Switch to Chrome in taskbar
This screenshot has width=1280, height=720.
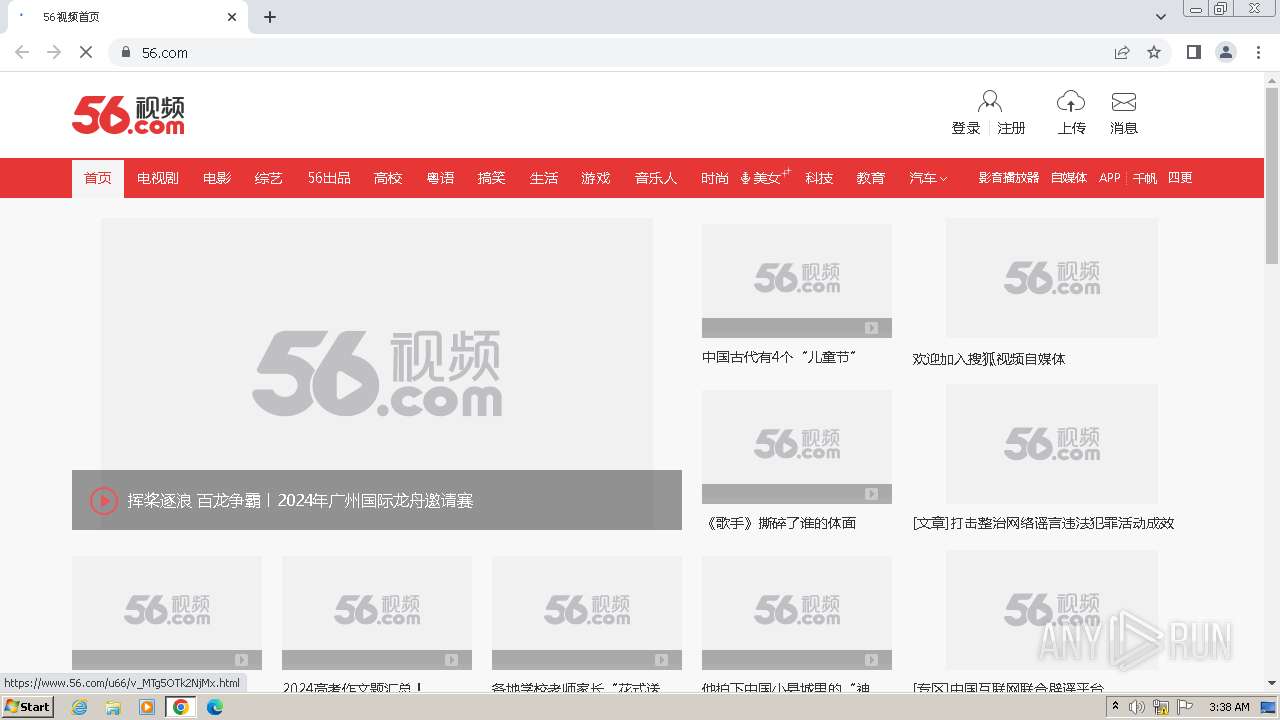[181, 707]
